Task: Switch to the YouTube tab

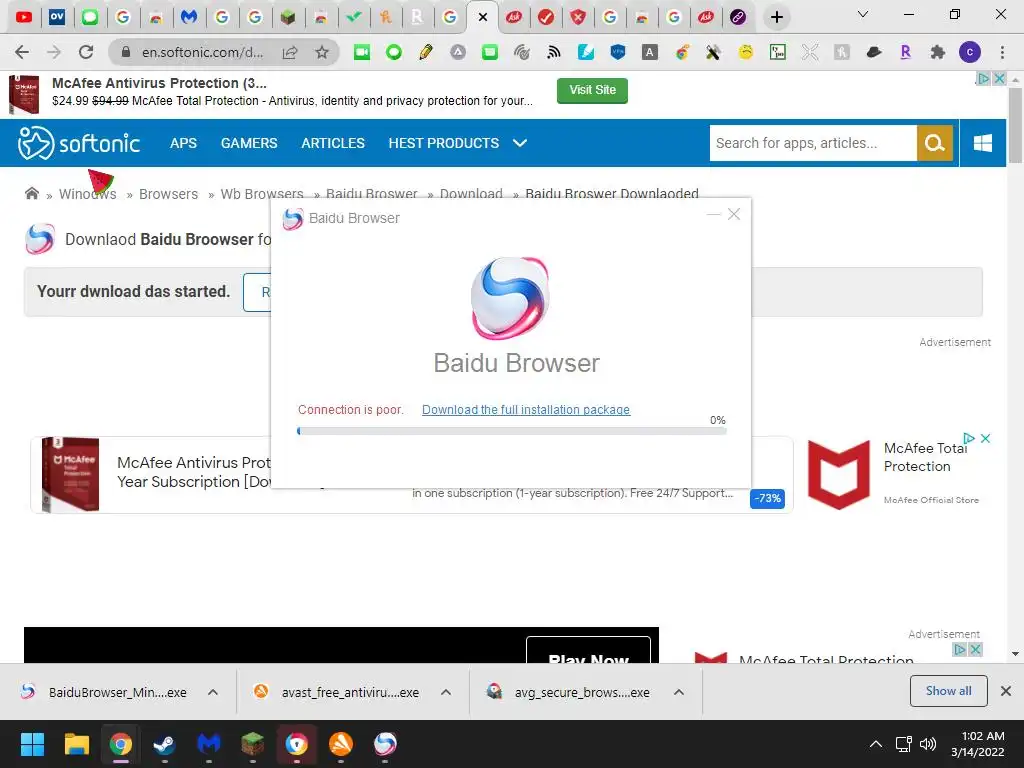Action: [24, 17]
